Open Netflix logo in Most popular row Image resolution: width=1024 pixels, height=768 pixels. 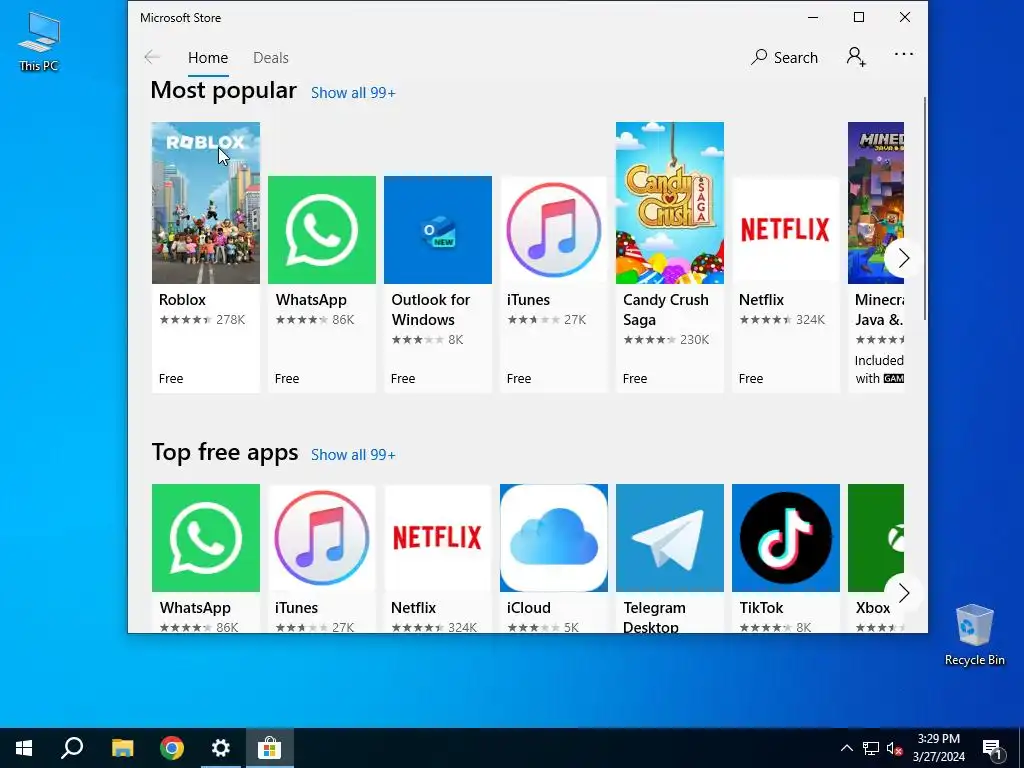786,230
